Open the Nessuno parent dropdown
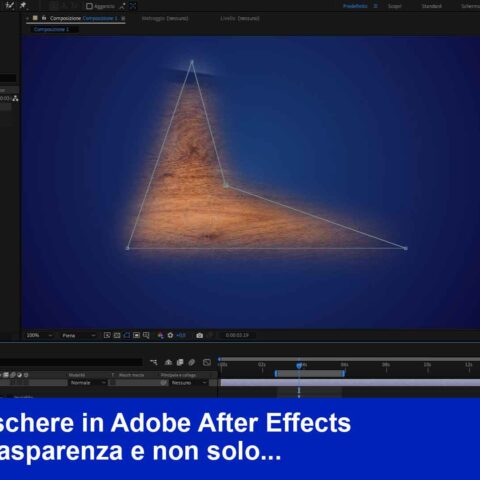Viewport: 480px width, 480px height. 188,383
